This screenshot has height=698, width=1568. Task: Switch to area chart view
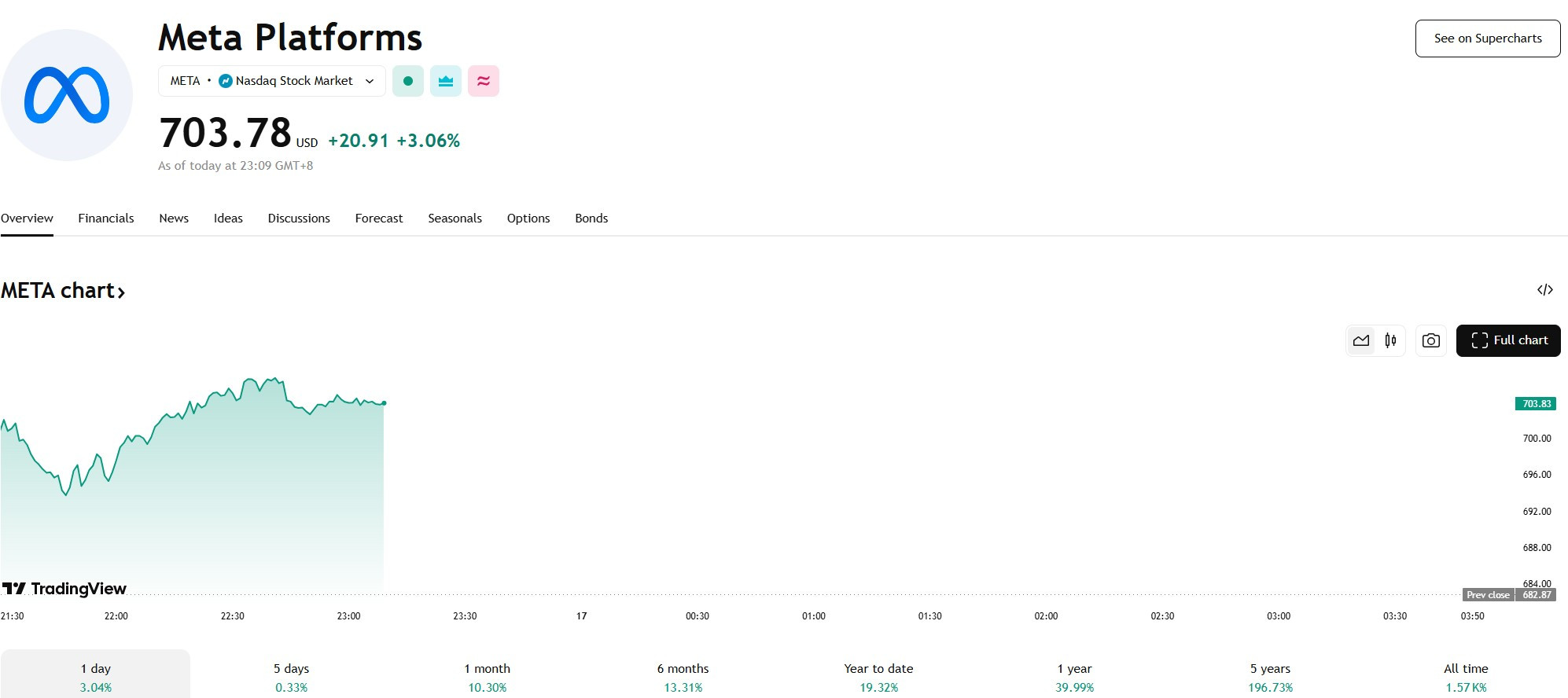coord(1361,340)
